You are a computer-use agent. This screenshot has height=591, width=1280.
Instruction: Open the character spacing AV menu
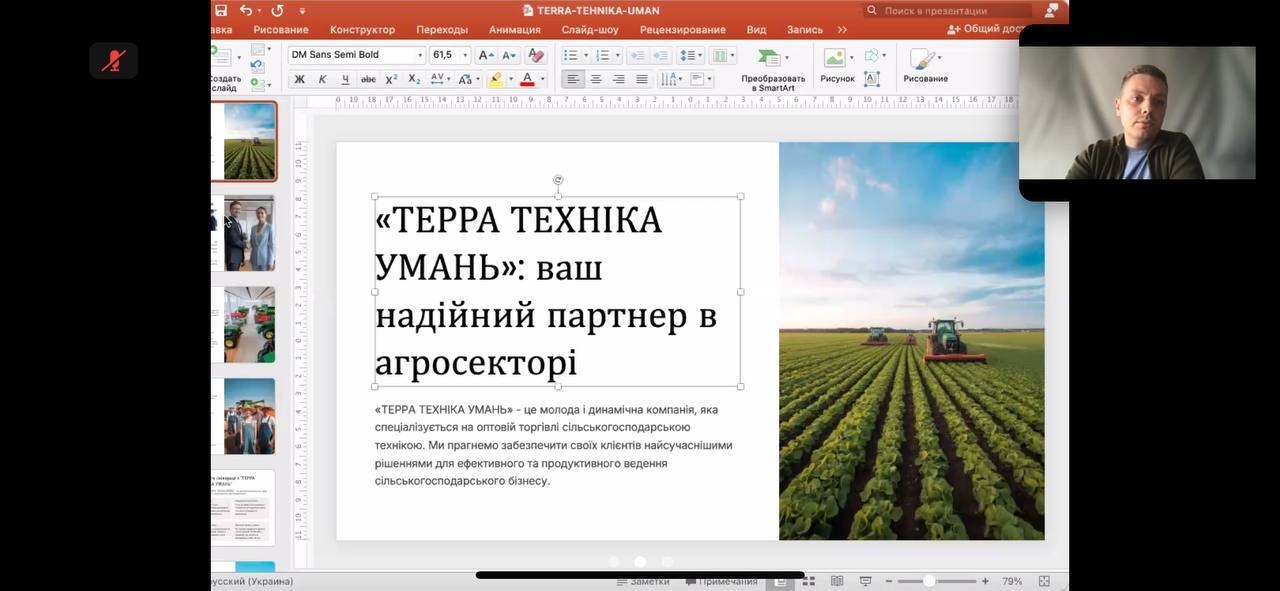coord(440,79)
